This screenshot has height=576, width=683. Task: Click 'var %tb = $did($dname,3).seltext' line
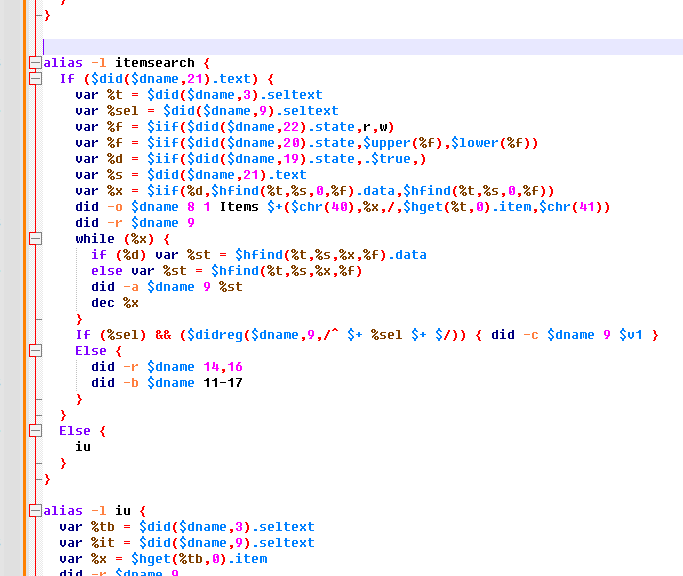coord(187,527)
